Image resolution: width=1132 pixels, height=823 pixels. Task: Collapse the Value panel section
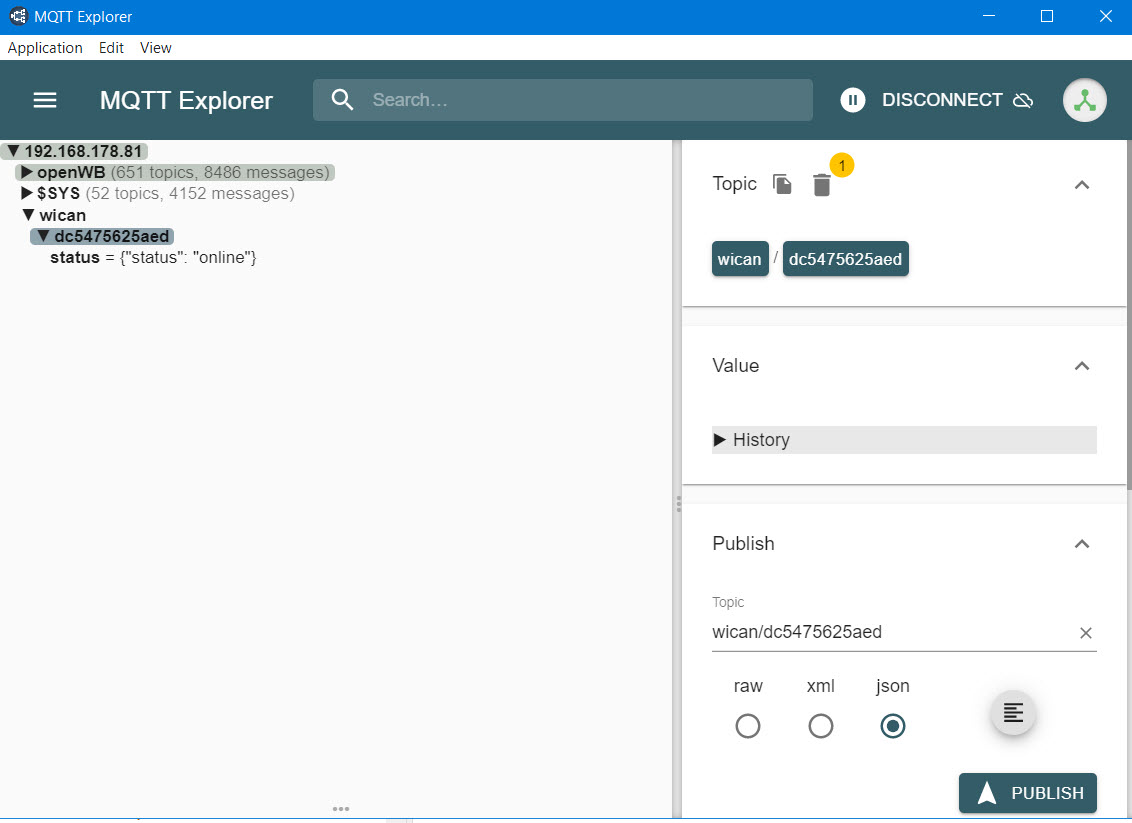[x=1081, y=366]
